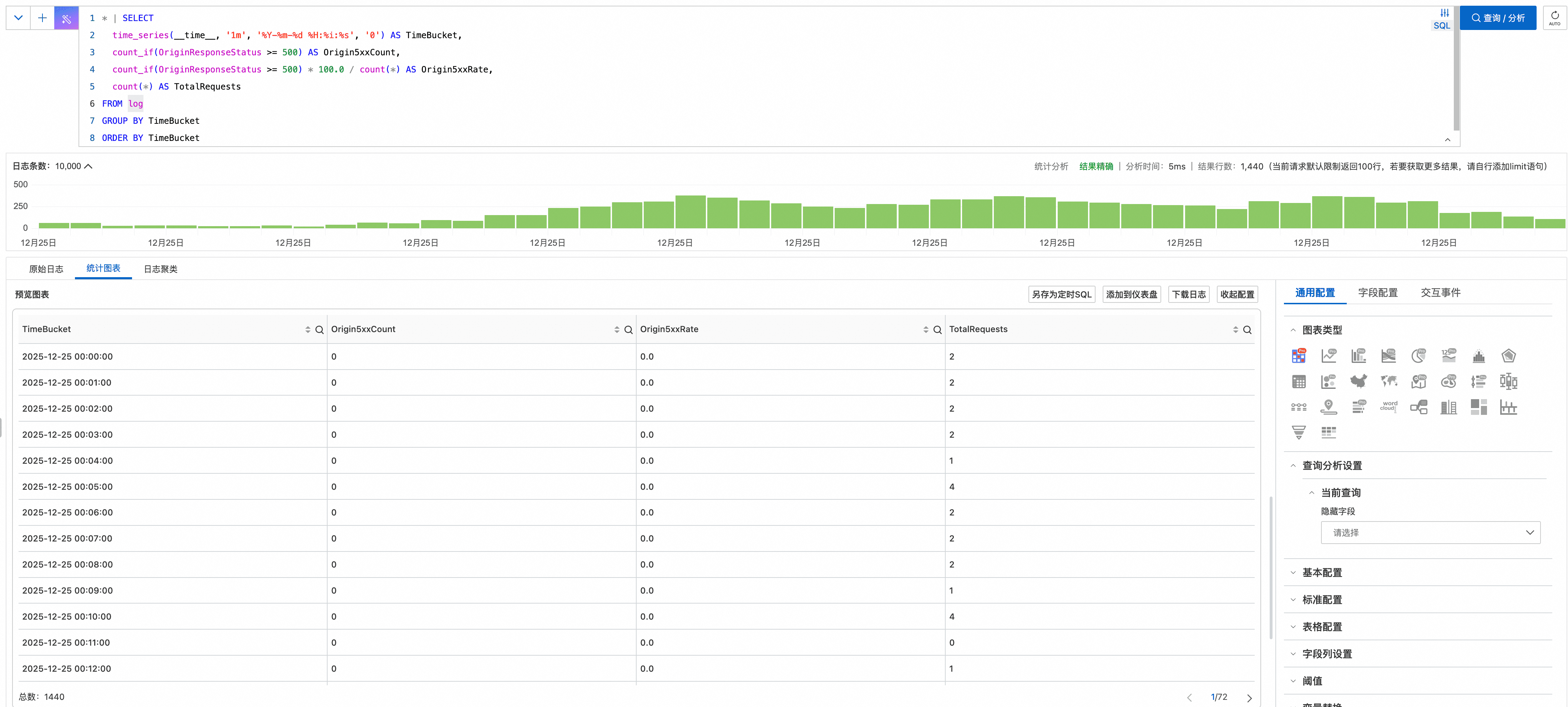This screenshot has height=707, width=1568.
Task: Expand the 基本配置 section
Action: click(1321, 573)
